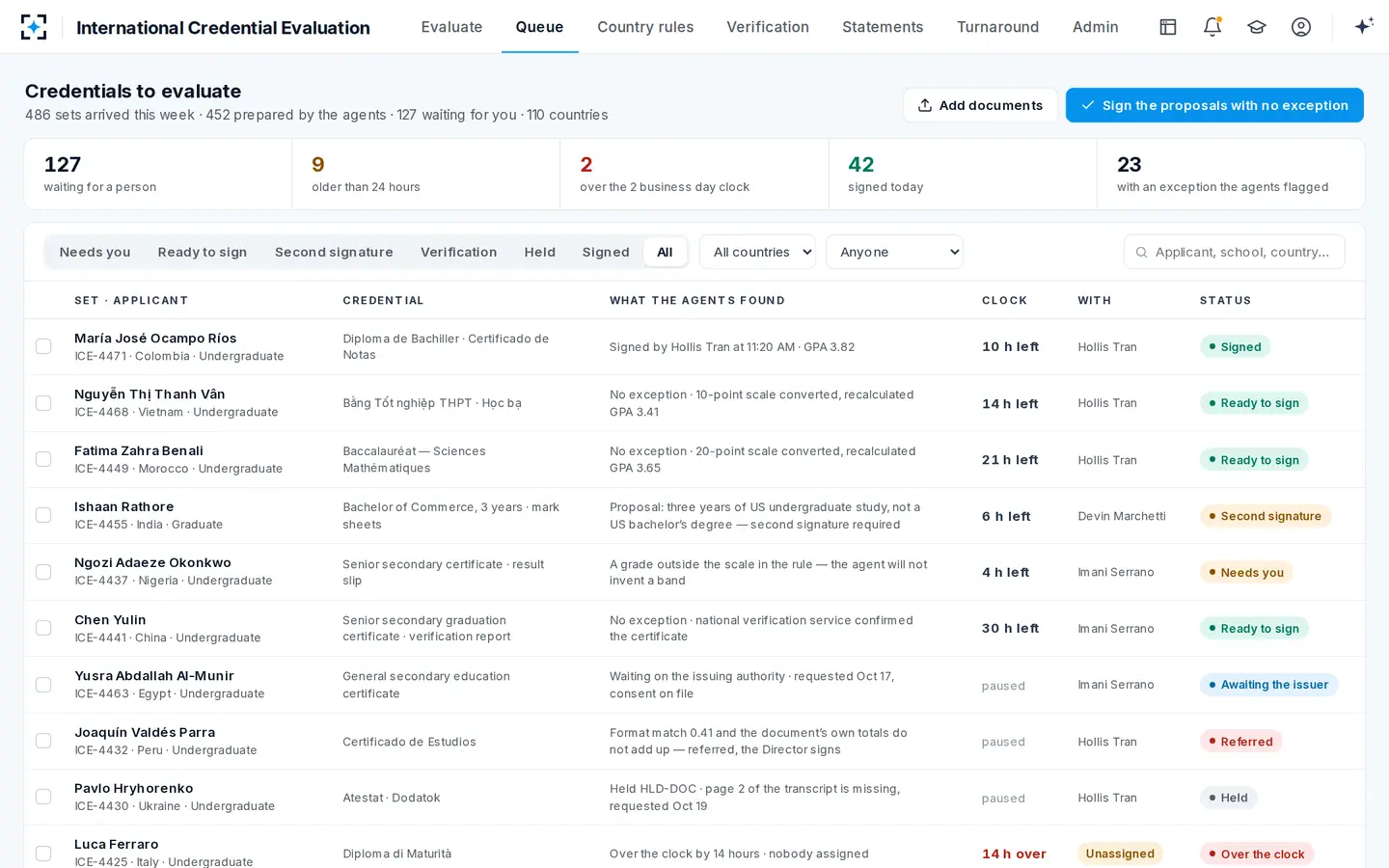Open the All countries dropdown

(757, 252)
